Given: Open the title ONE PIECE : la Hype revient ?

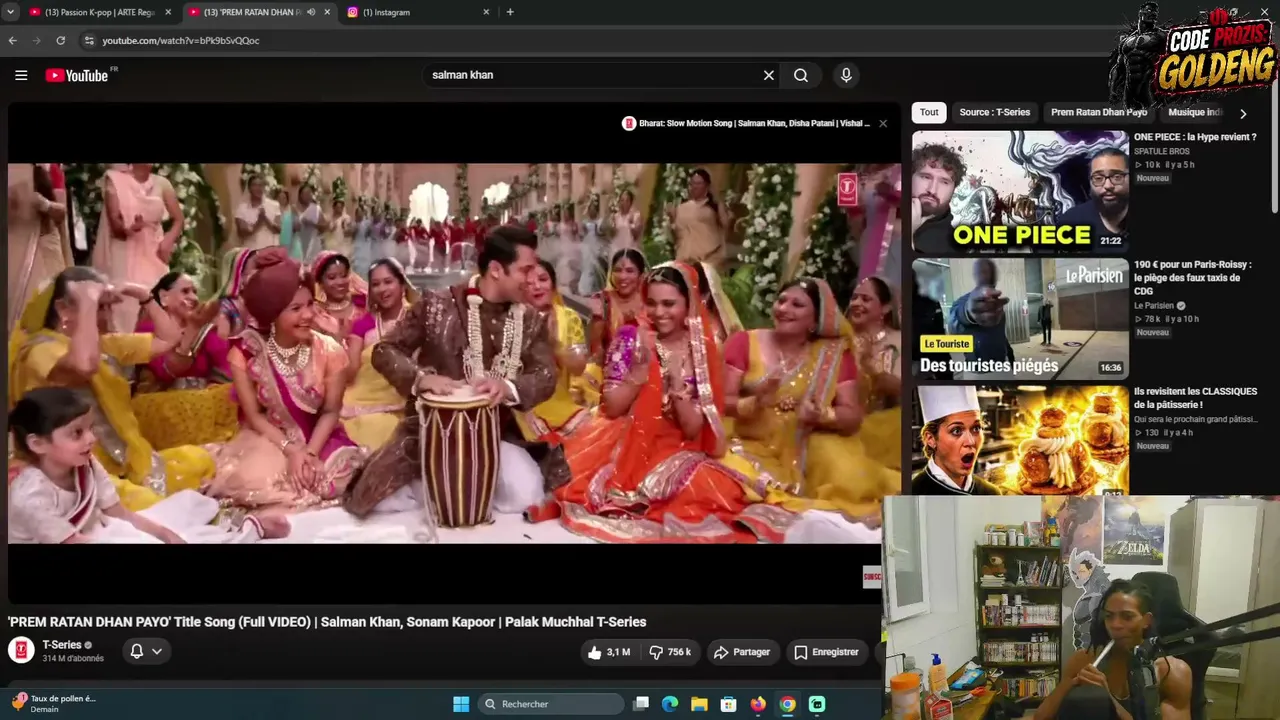Looking at the screenshot, I should pos(1195,137).
